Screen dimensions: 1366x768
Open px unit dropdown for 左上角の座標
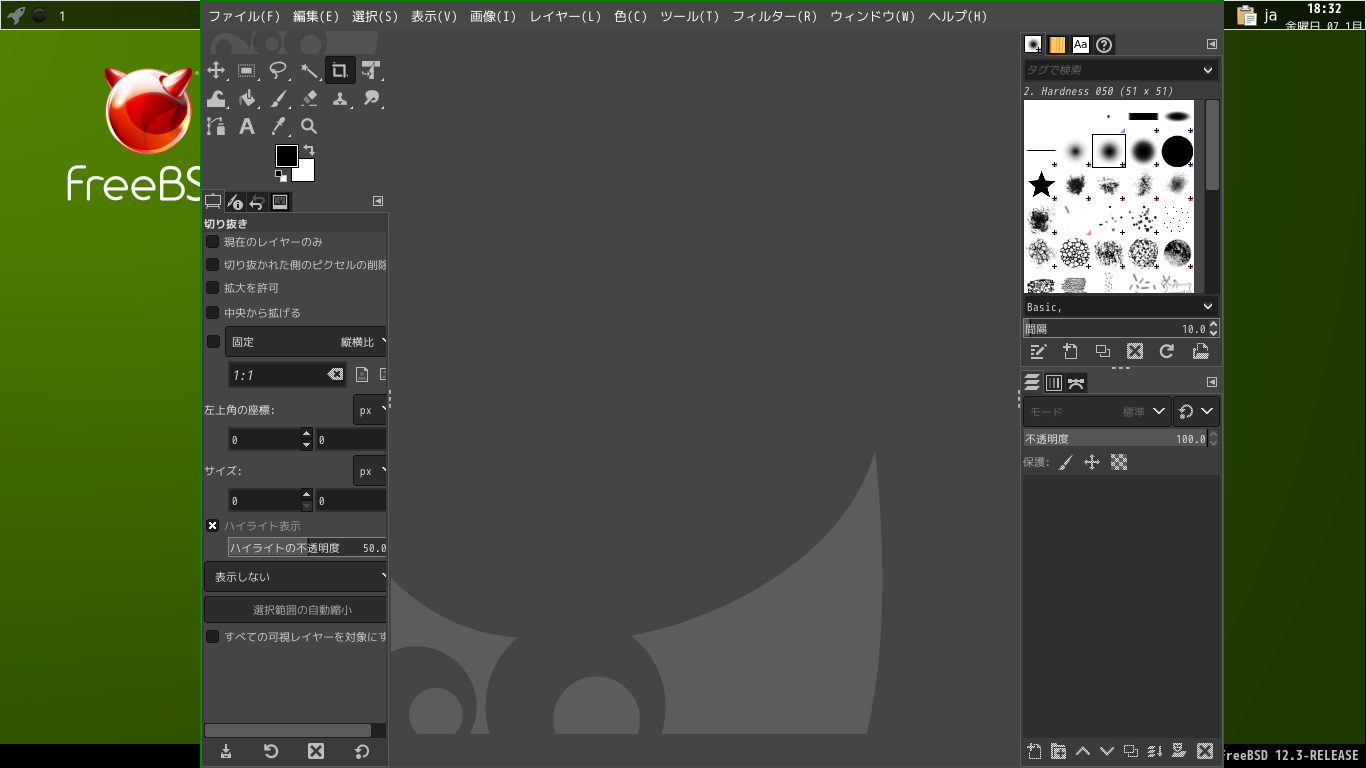pyautogui.click(x=370, y=410)
